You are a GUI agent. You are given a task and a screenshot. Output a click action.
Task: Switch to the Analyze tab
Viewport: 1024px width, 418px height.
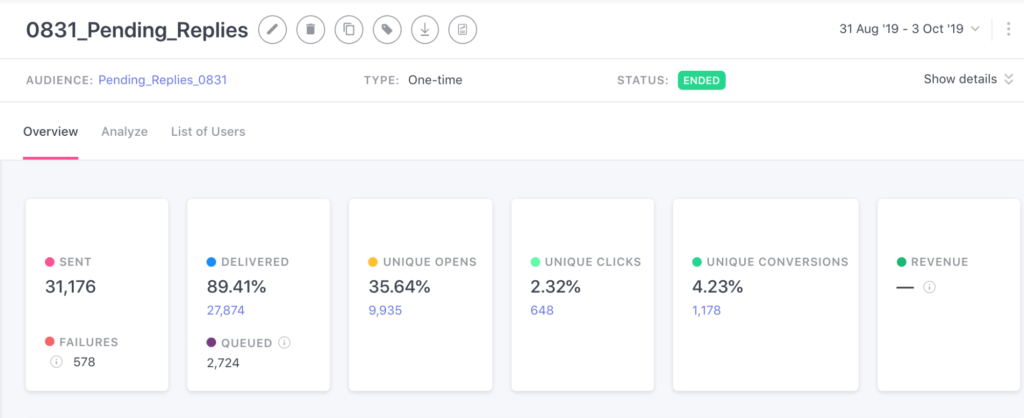point(124,131)
